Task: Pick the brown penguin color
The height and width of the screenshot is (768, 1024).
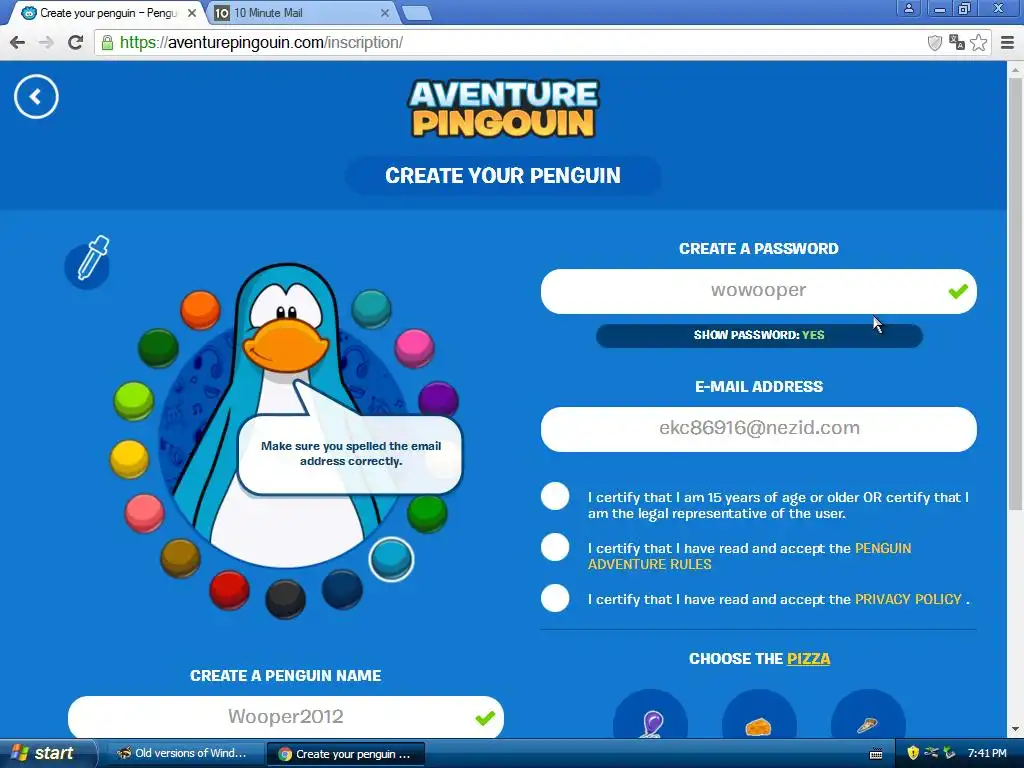Action: [180, 558]
